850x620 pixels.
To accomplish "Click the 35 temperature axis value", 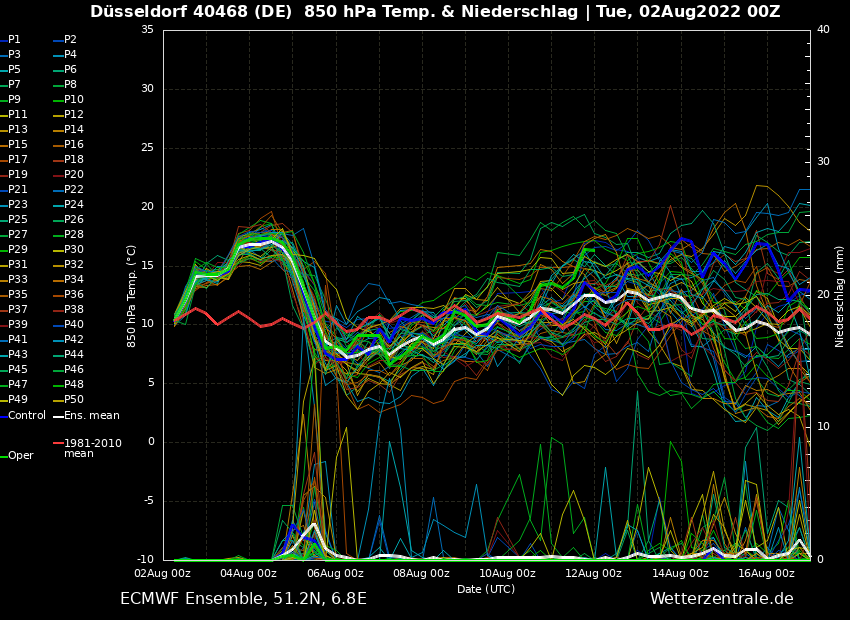I will pyautogui.click(x=147, y=30).
